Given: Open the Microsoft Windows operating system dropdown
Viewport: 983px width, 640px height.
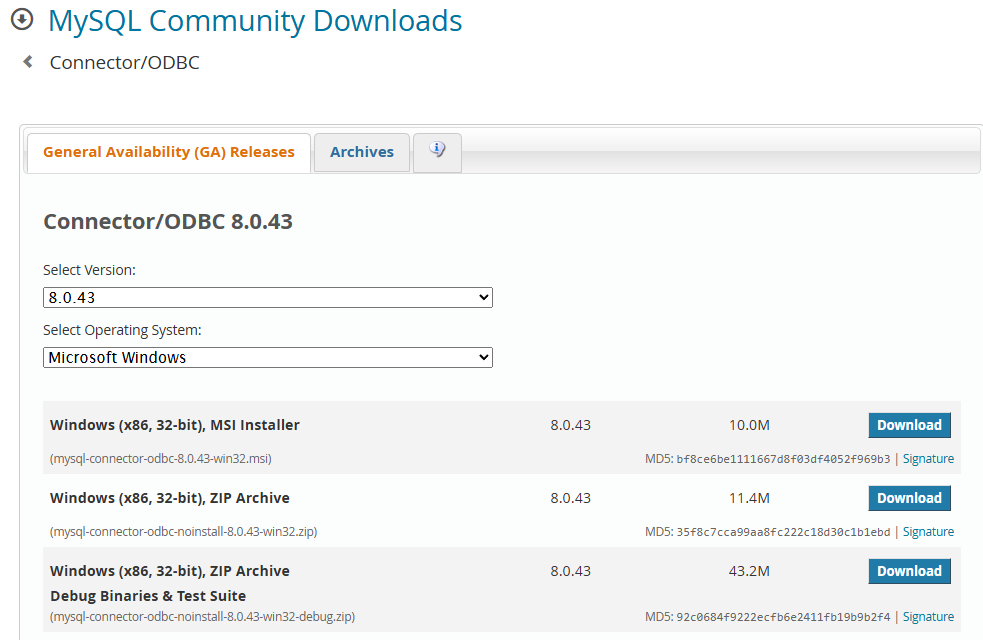Looking at the screenshot, I should click(x=268, y=357).
